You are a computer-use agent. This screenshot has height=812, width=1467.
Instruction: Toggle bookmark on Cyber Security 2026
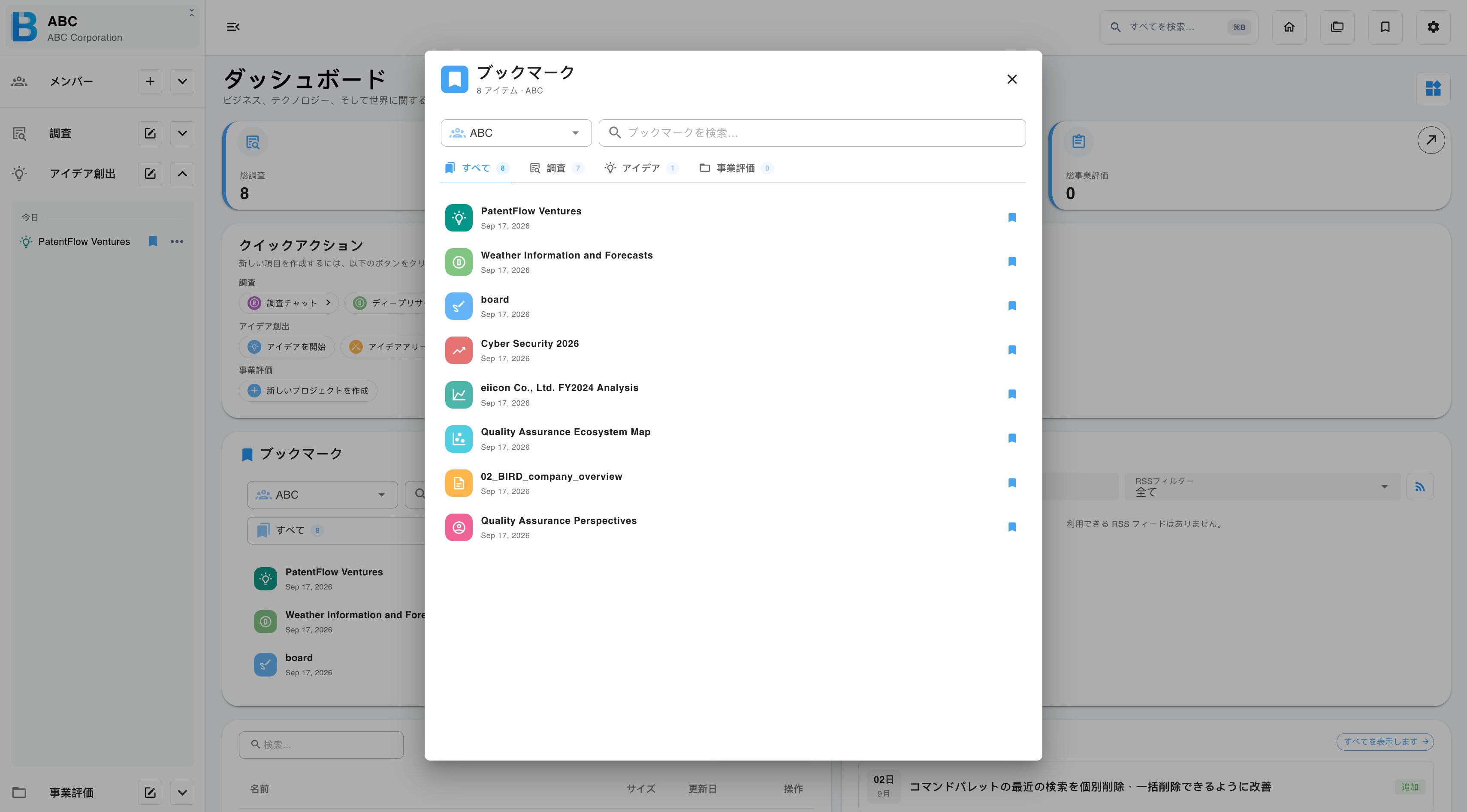(1012, 350)
